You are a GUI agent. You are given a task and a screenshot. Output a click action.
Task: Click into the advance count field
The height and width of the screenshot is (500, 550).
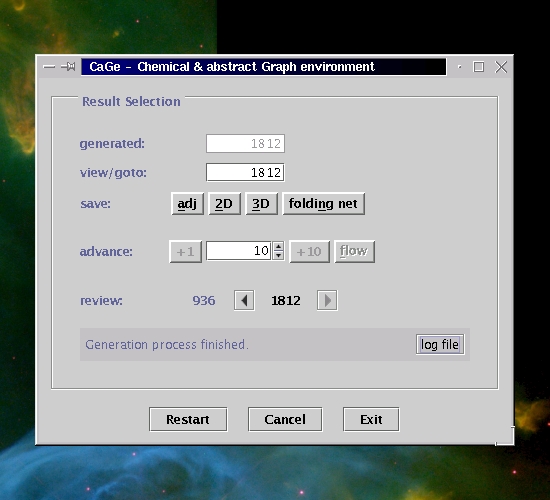click(x=239, y=251)
